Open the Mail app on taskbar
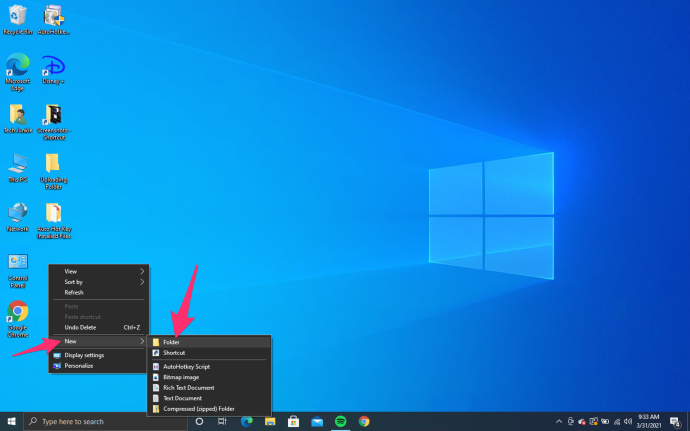This screenshot has width=690, height=431. 317,421
